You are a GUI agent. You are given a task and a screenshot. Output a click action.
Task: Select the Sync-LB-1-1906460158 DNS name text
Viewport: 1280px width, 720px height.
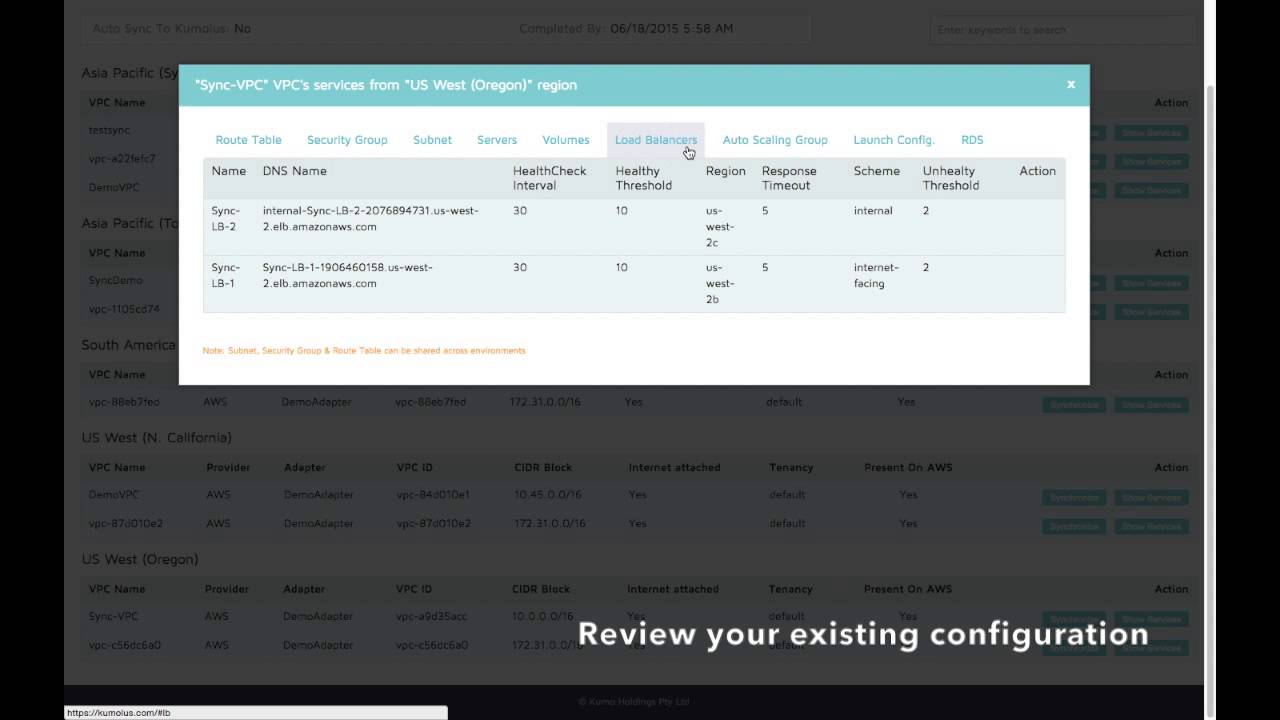(348, 275)
